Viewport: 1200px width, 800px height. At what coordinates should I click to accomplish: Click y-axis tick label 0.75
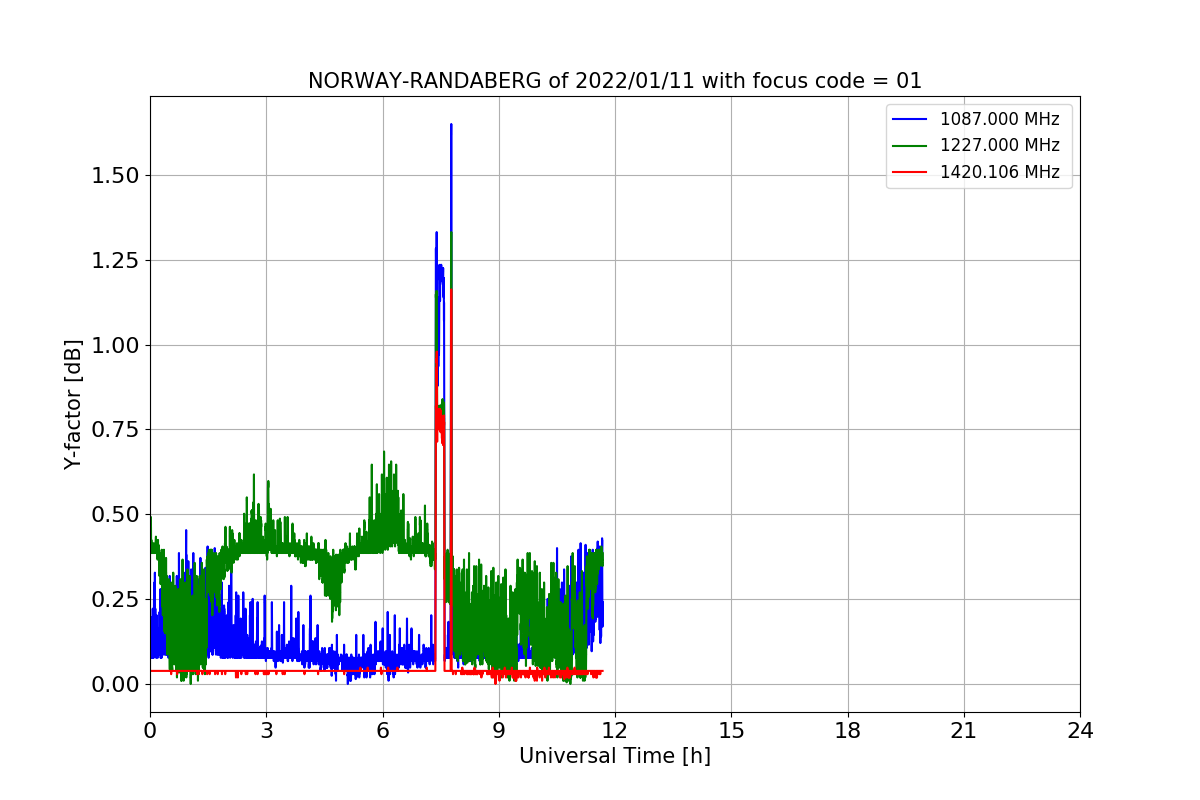tap(114, 430)
